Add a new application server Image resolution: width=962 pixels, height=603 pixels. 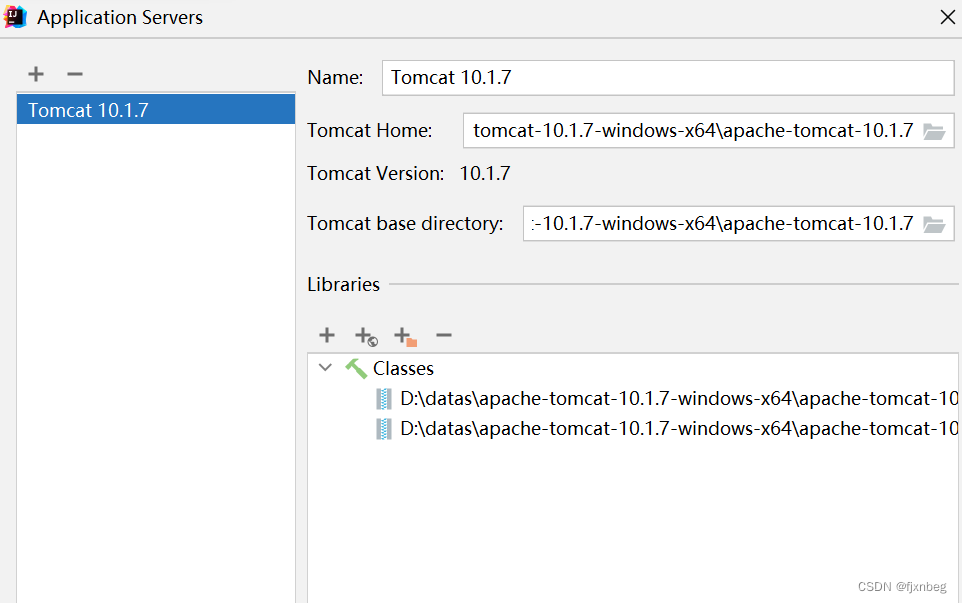coord(36,74)
